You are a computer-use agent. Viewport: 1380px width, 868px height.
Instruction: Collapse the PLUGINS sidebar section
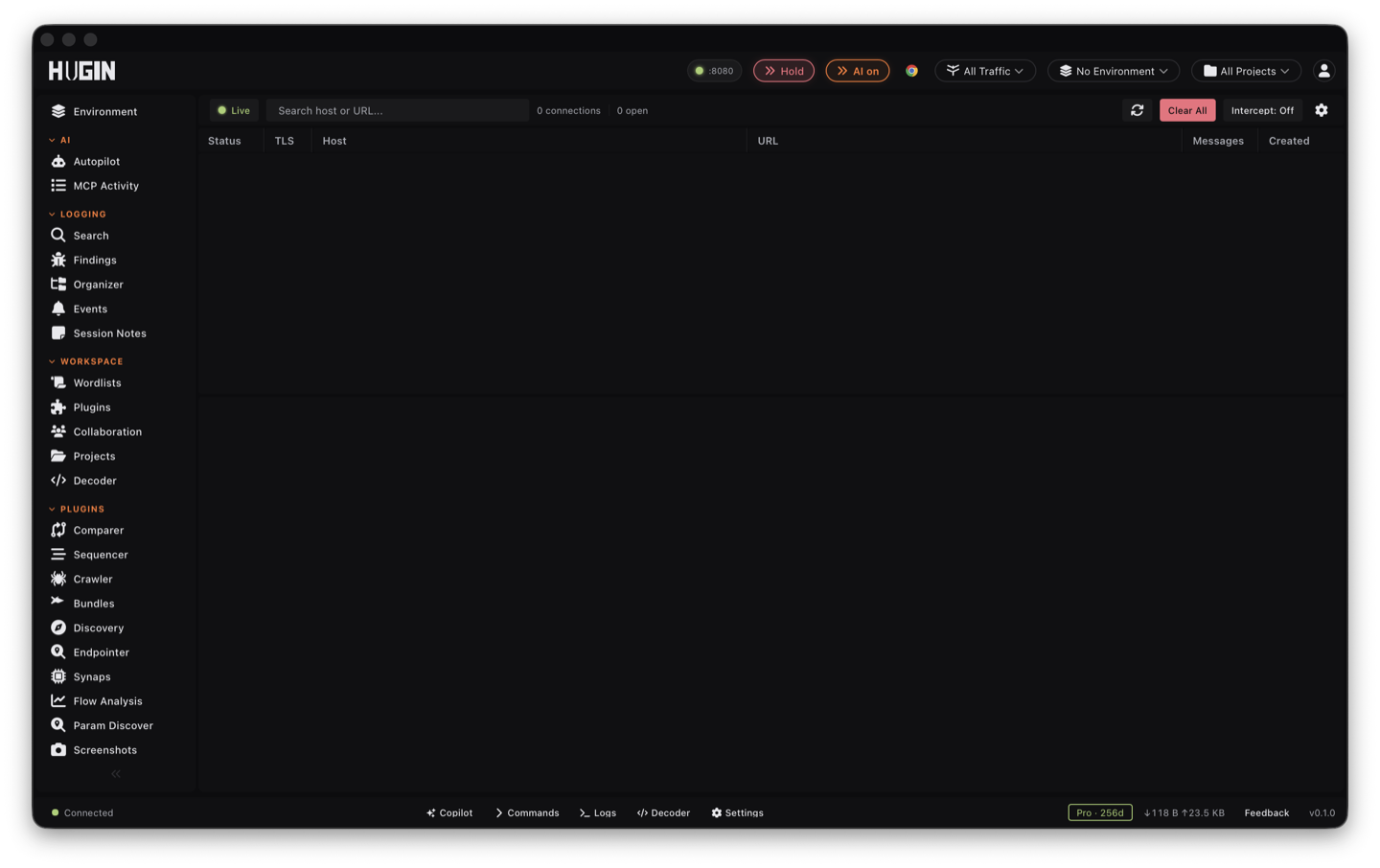click(x=77, y=509)
